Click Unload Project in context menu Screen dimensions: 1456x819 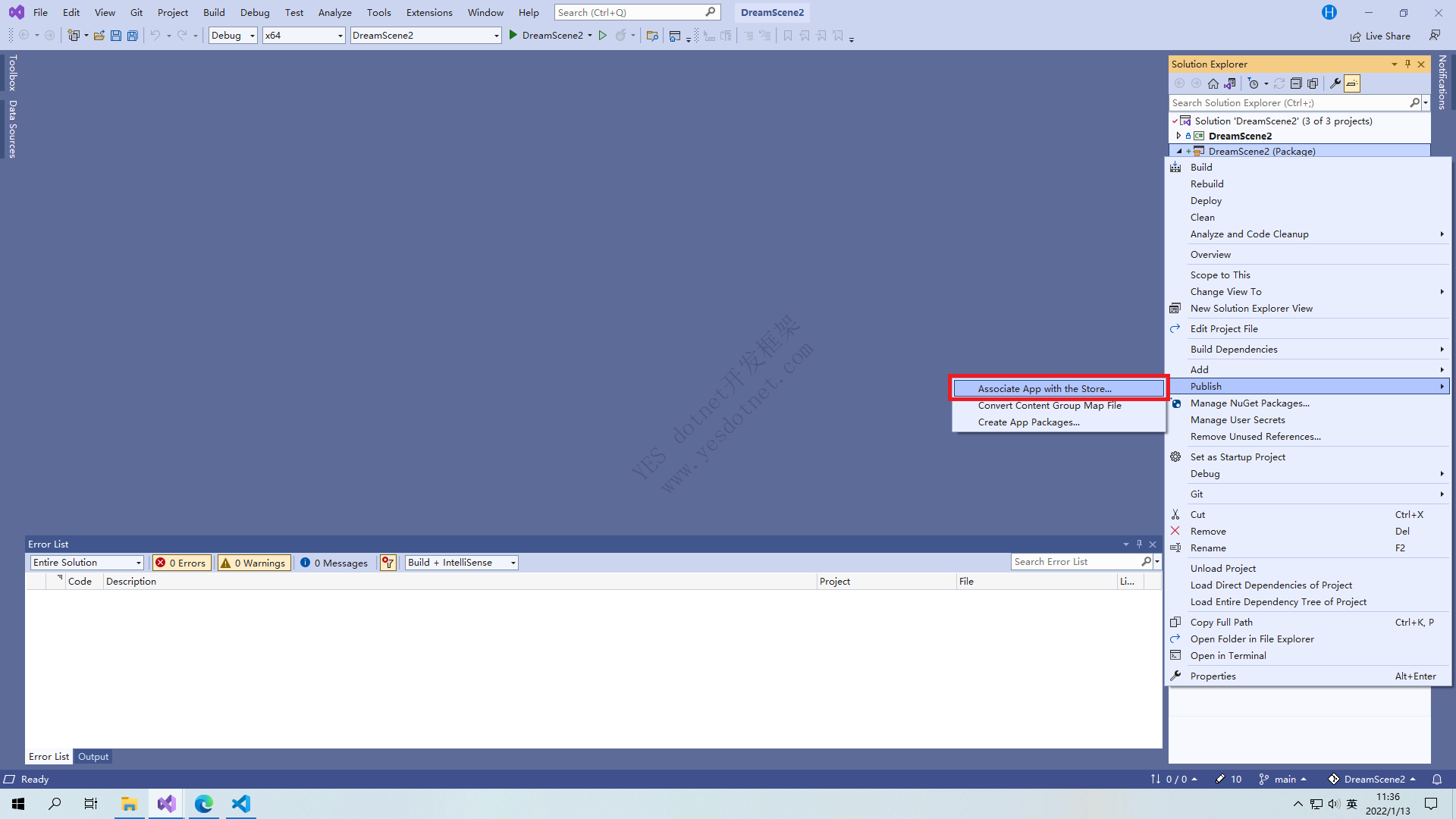click(x=1309, y=568)
